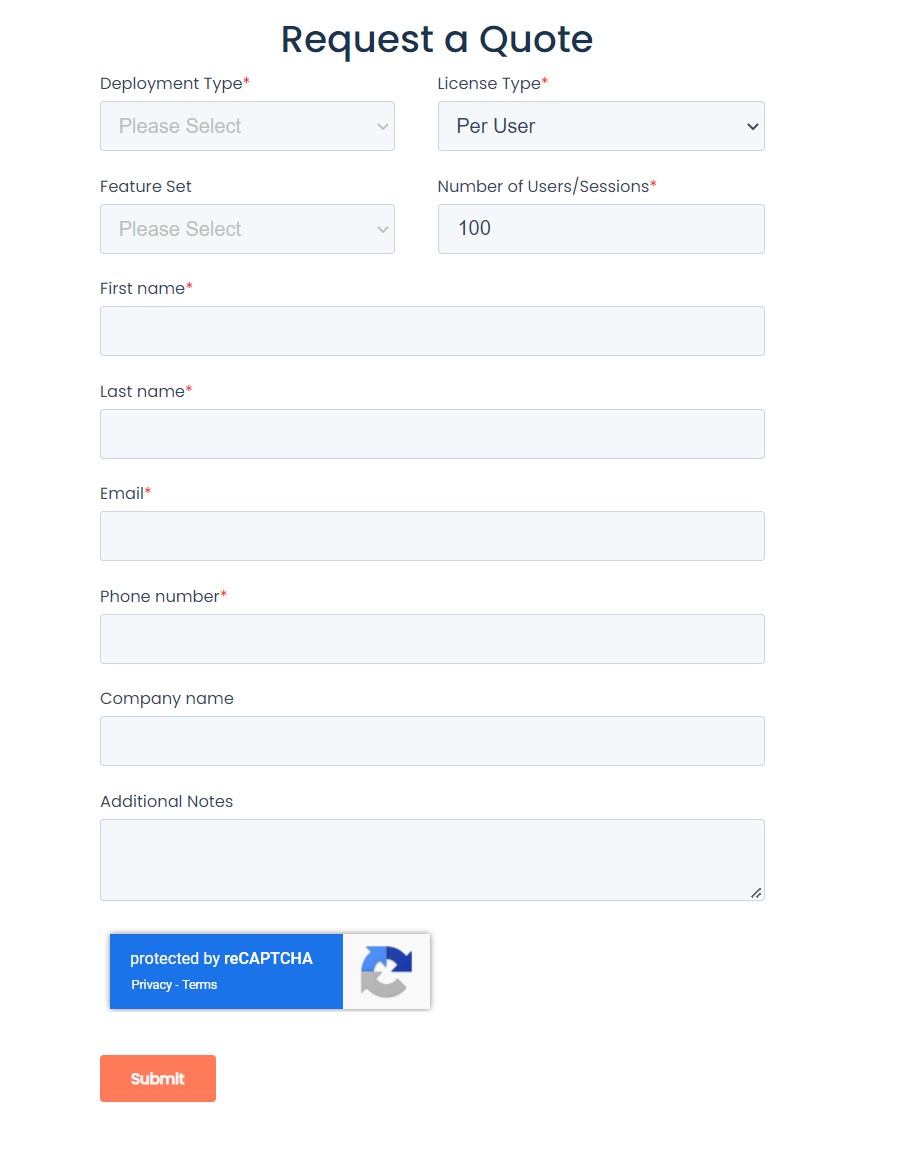Click the Request a Quote heading
The height and width of the screenshot is (1153, 902).
point(437,39)
